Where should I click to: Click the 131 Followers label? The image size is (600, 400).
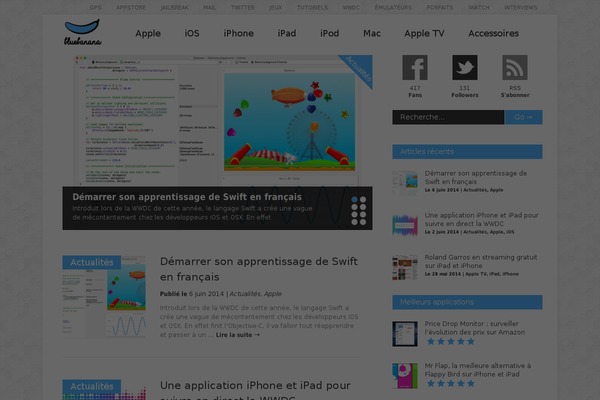tap(465, 91)
